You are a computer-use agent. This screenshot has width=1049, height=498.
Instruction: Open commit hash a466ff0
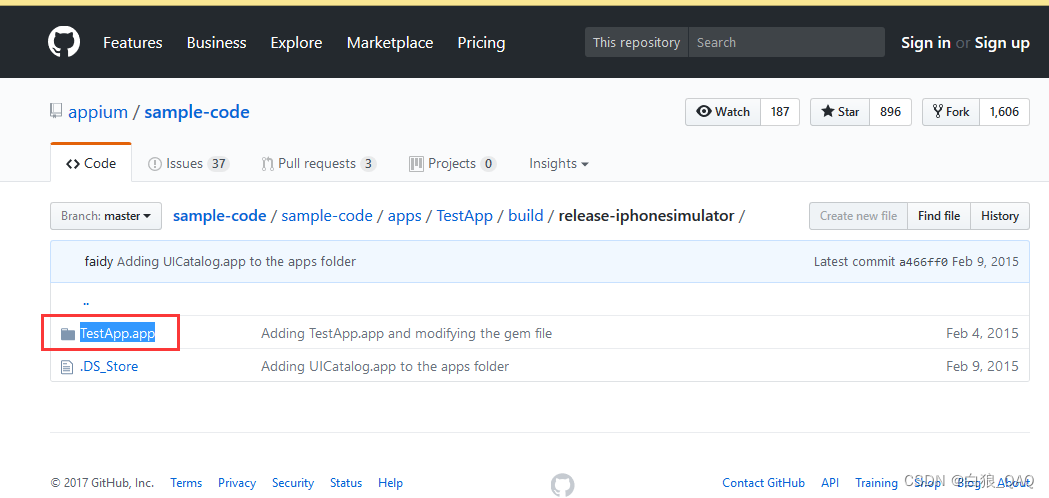tap(923, 262)
